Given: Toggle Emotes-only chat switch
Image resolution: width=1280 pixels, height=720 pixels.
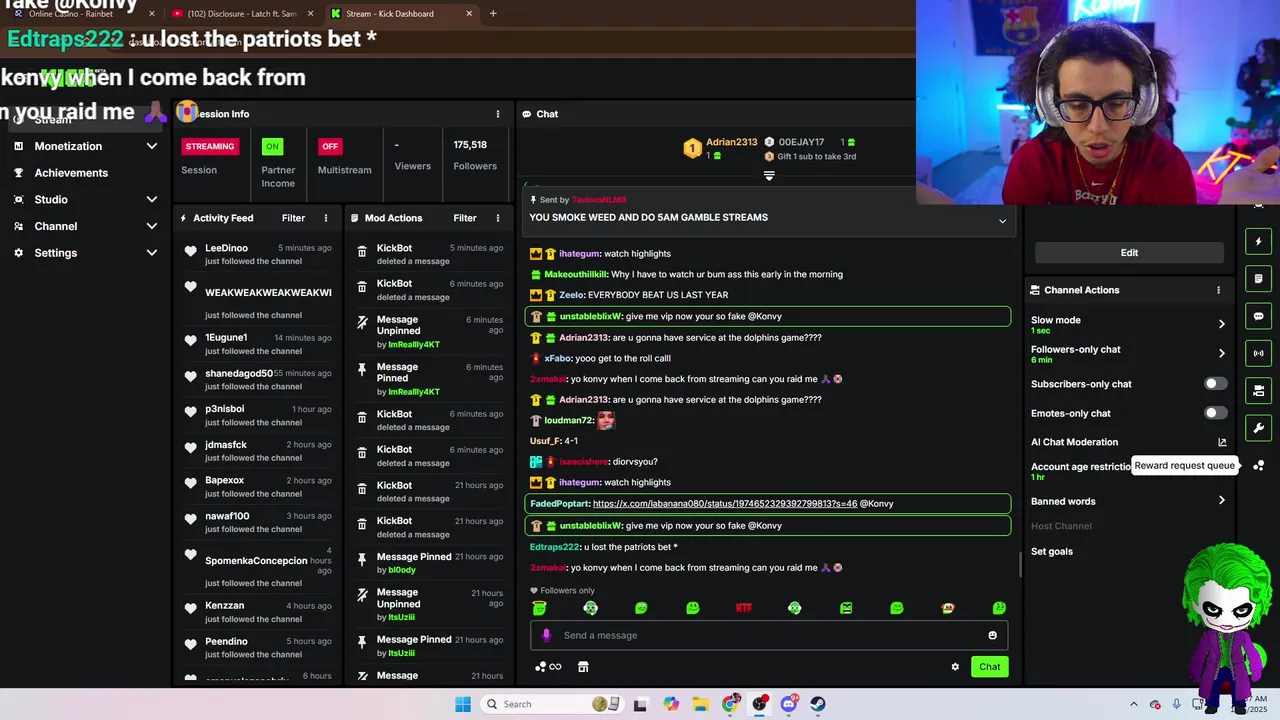Looking at the screenshot, I should tap(1215, 413).
